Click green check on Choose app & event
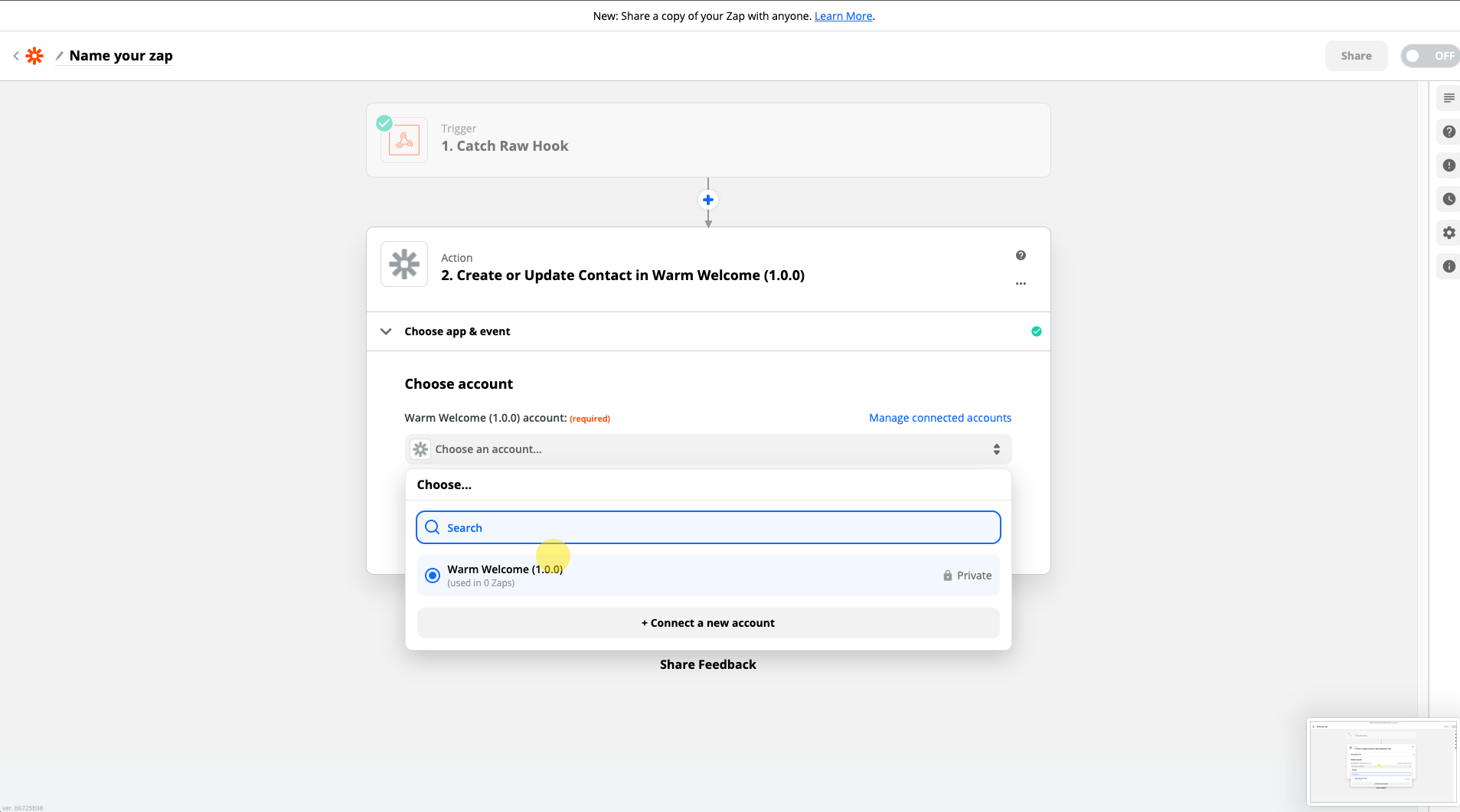 1036,331
